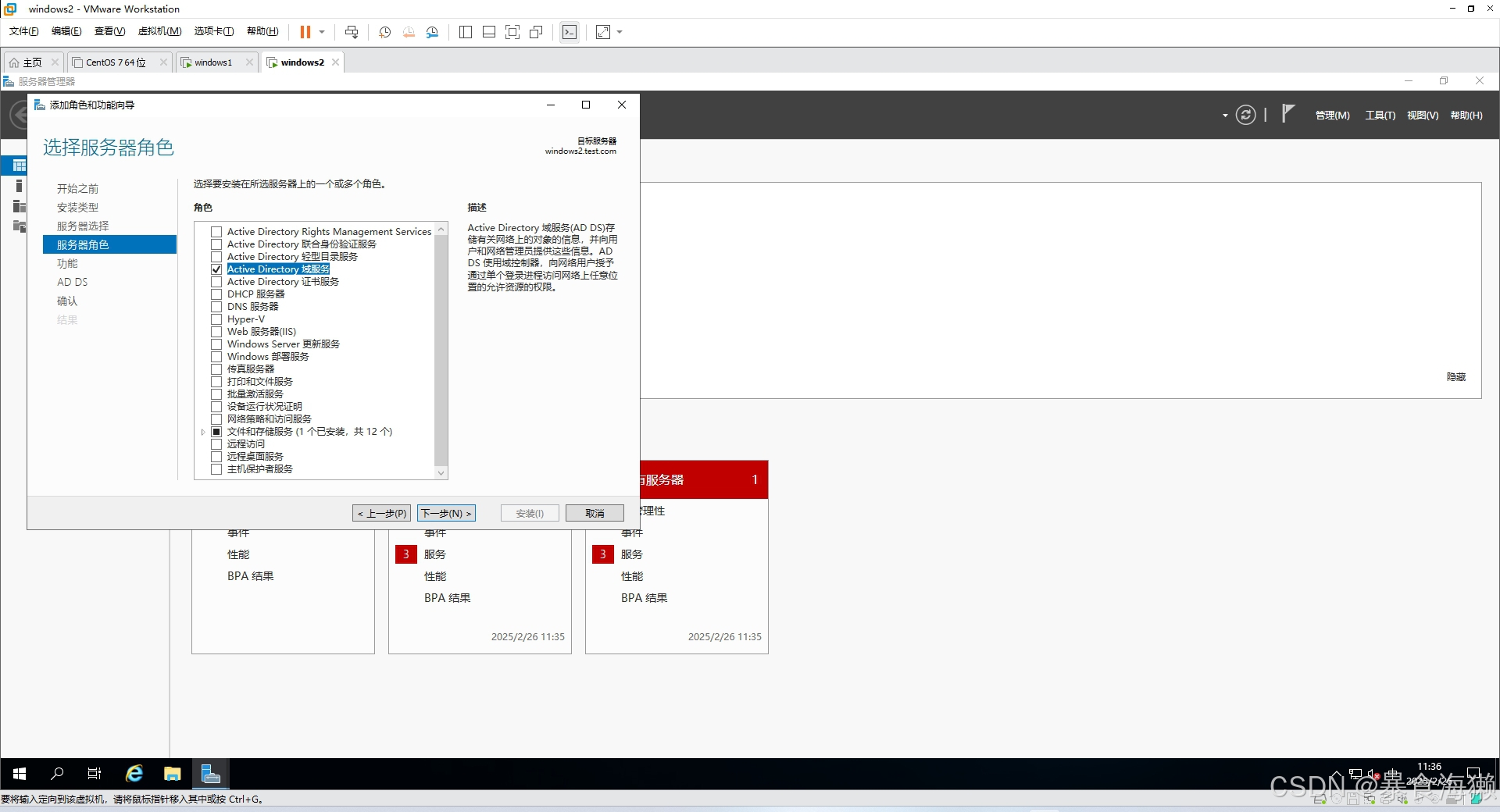Click the 所有服务器 red tile header

704,479
